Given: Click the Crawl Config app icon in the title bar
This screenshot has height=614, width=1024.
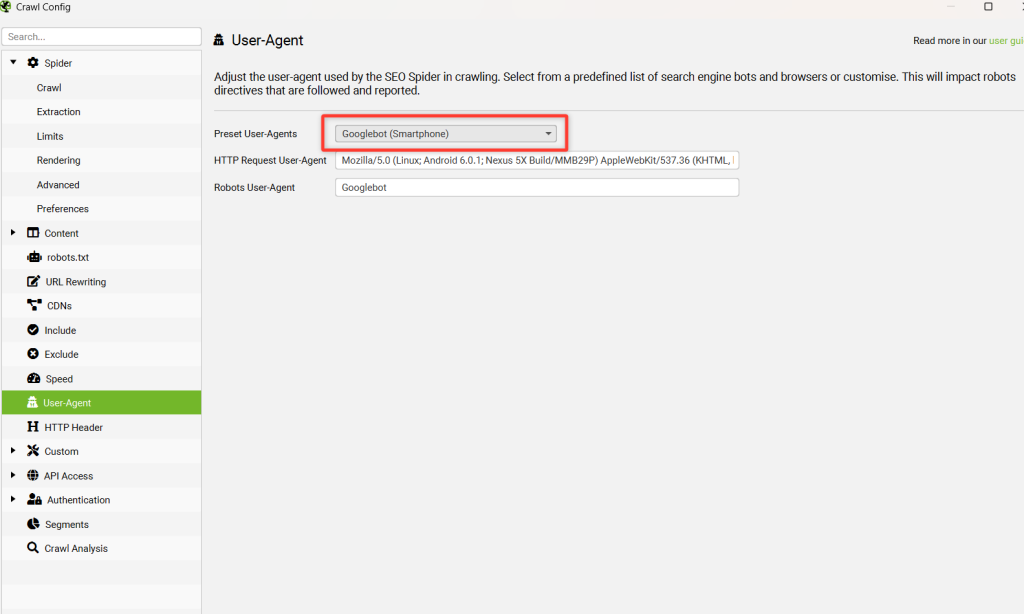Looking at the screenshot, I should [5, 7].
